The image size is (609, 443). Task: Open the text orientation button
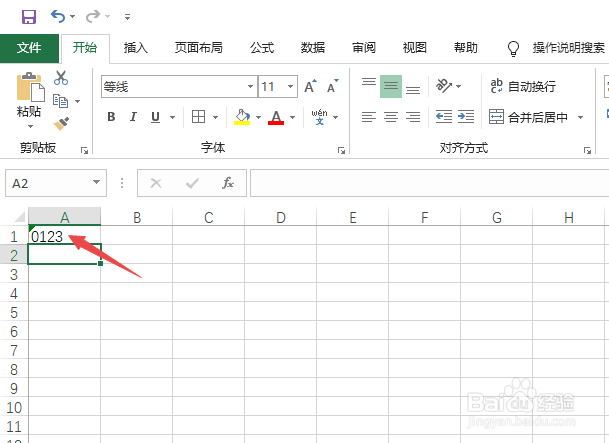click(x=444, y=85)
